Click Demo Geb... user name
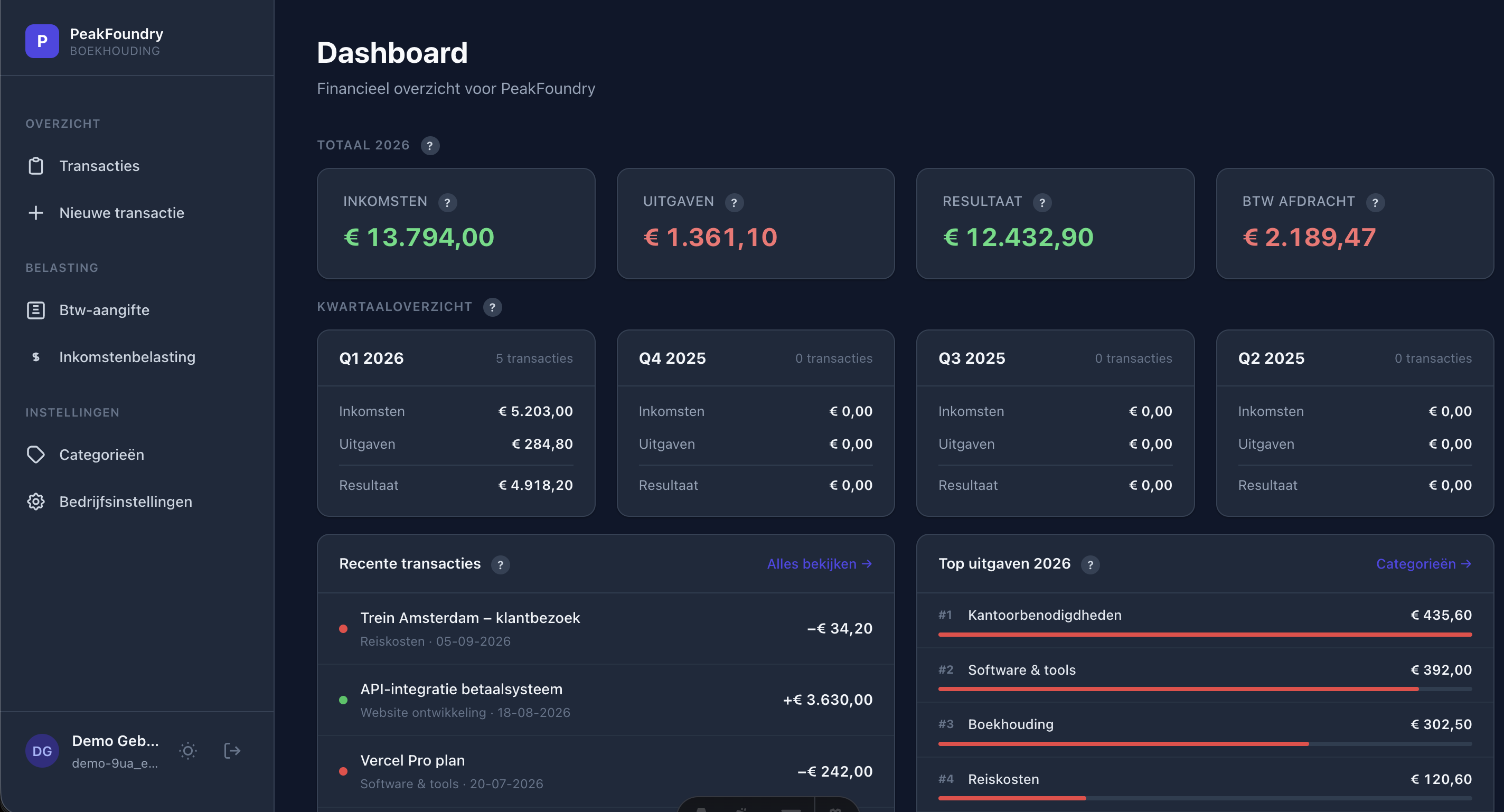1504x812 pixels. tap(115, 740)
